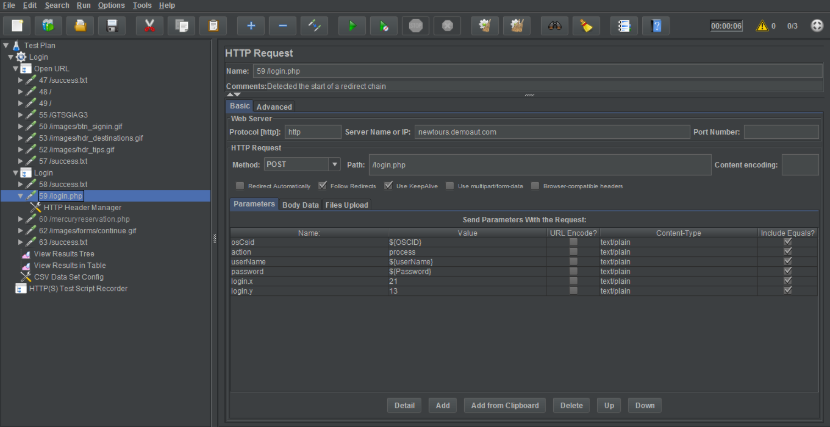Click the Server Name or IP field
Viewport: 830px width, 427px height.
pyautogui.click(x=552, y=132)
